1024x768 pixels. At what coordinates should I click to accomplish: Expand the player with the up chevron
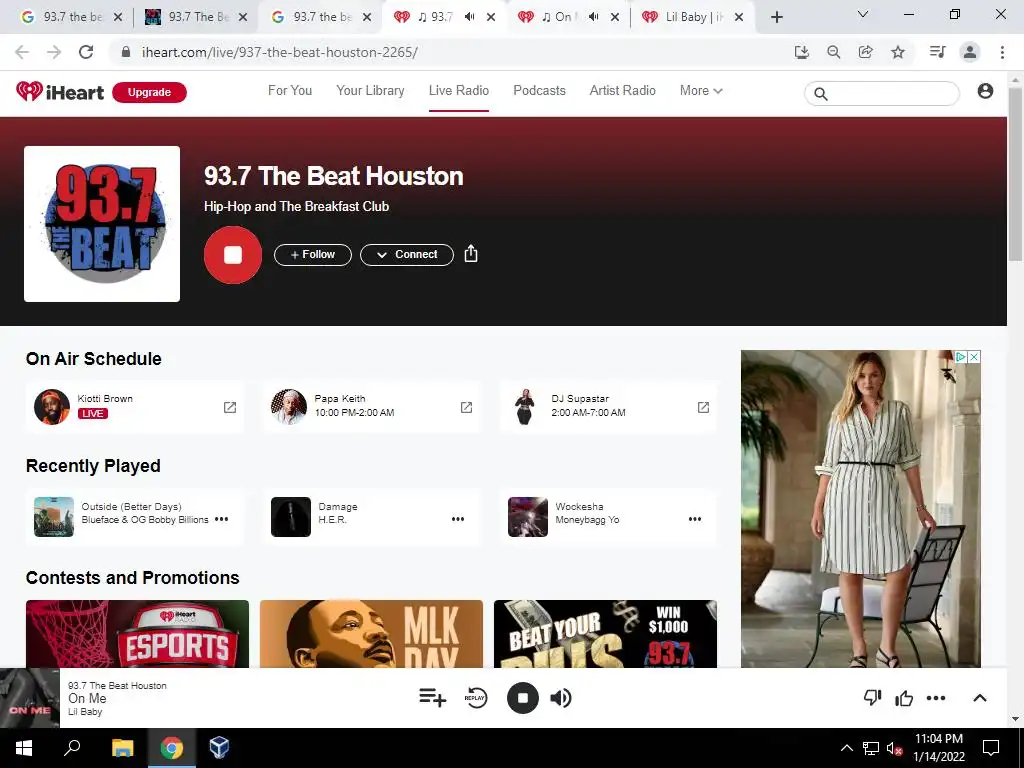pyautogui.click(x=980, y=698)
